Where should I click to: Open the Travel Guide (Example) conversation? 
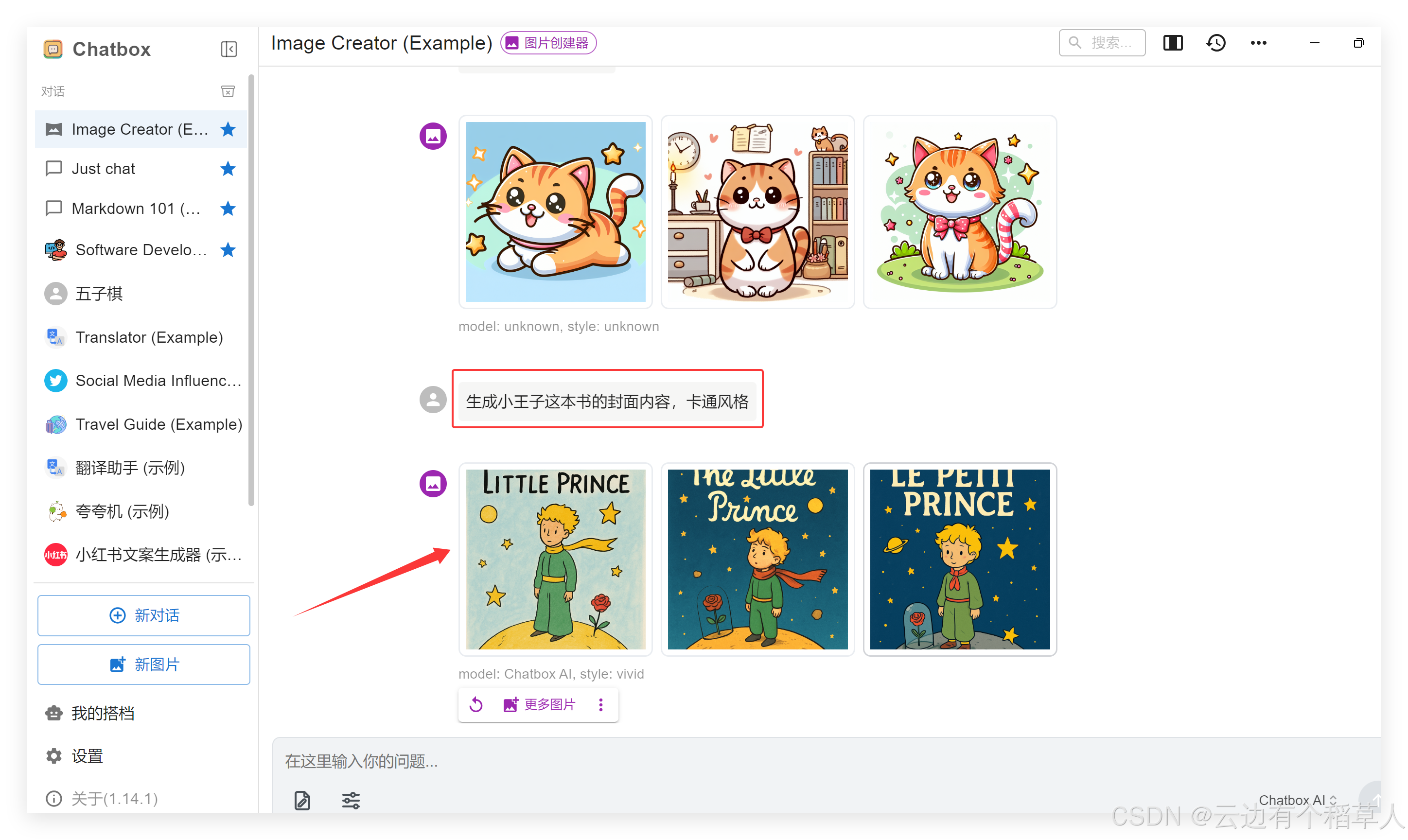(141, 424)
